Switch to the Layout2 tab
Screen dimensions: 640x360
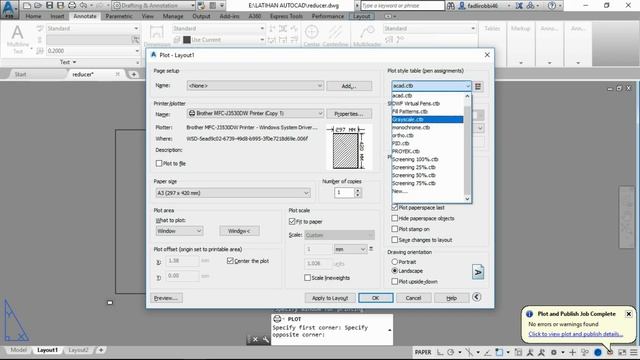[78, 350]
